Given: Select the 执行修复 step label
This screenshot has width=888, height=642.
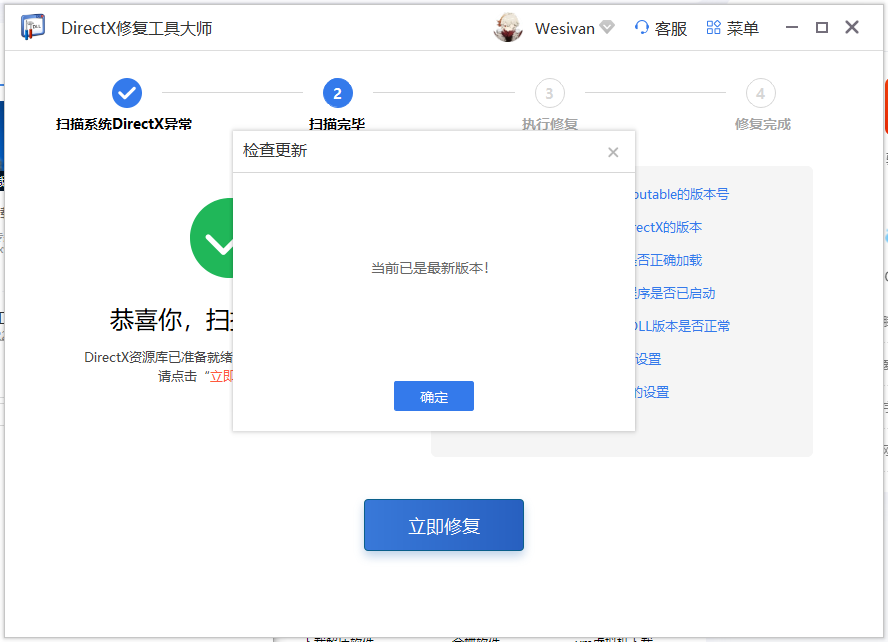Looking at the screenshot, I should [x=549, y=124].
